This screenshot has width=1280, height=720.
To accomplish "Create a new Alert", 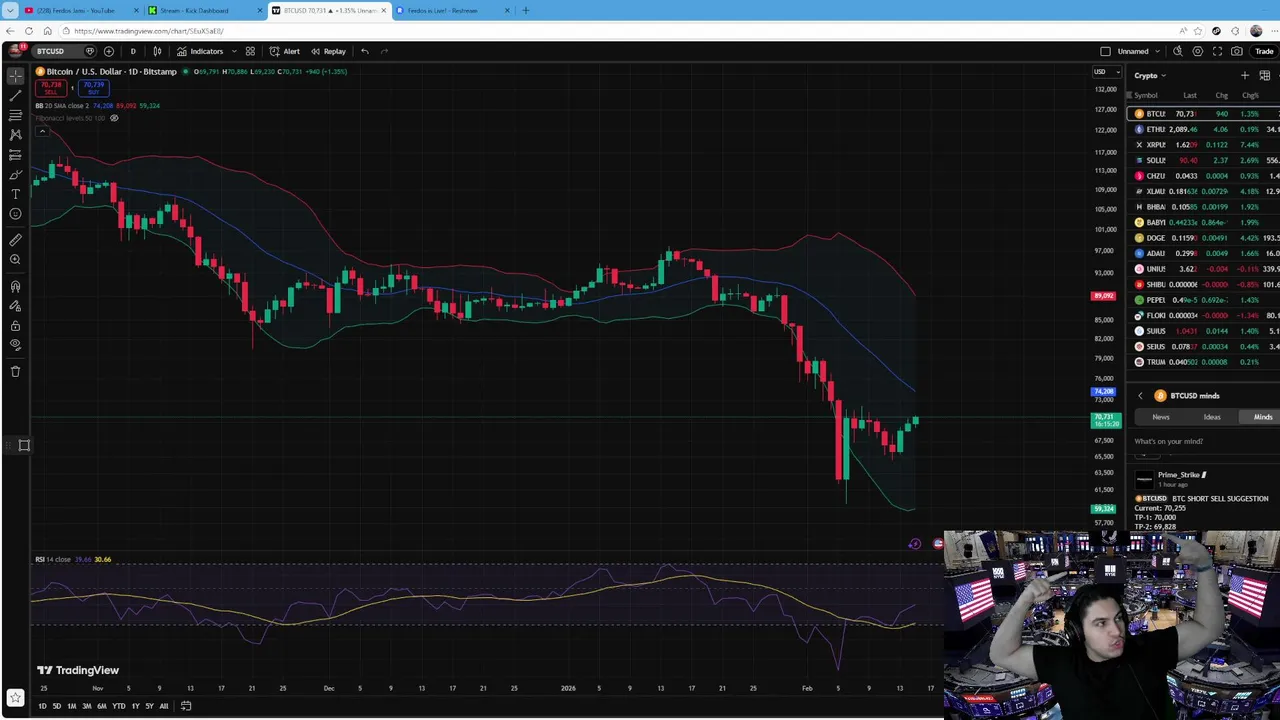I will pyautogui.click(x=285, y=51).
